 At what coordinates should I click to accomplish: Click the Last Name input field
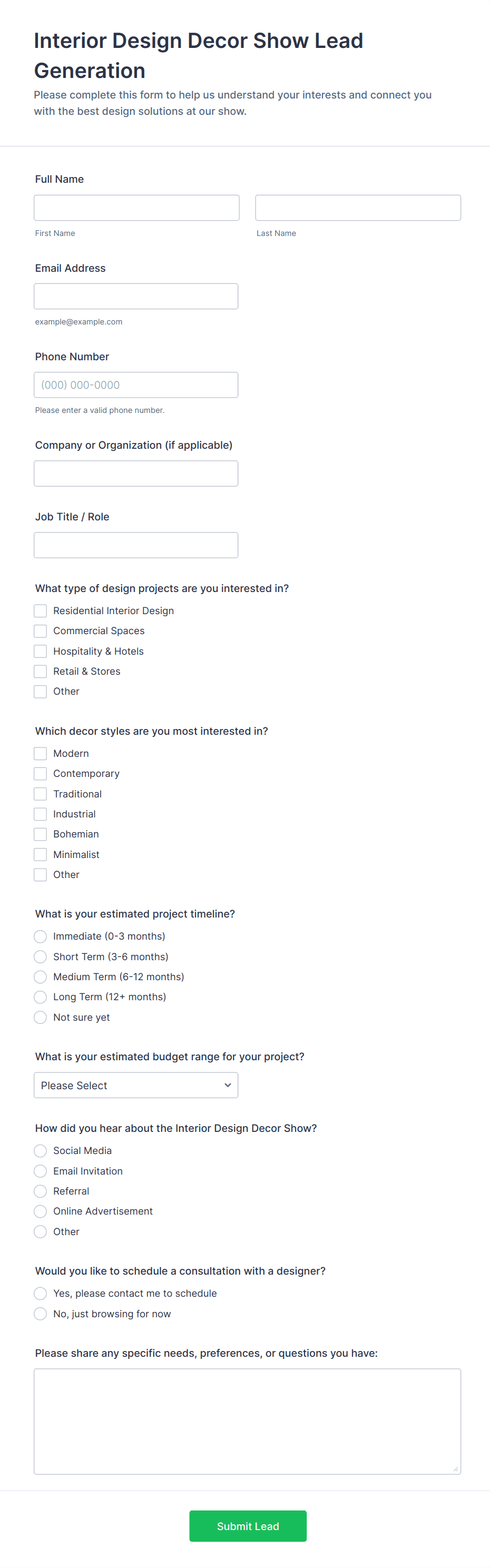click(x=358, y=208)
